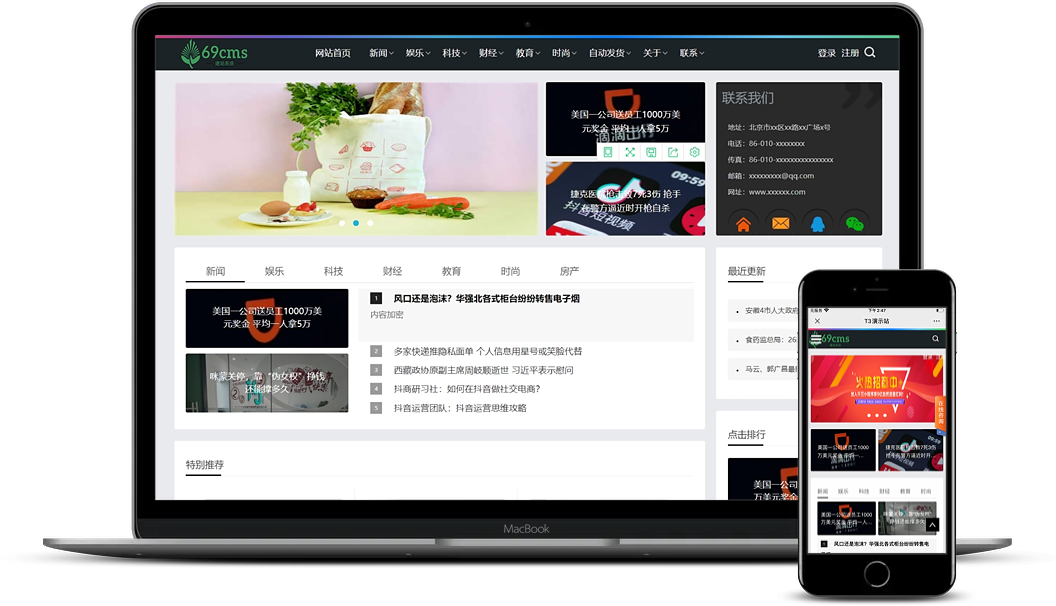The width and height of the screenshot is (1056, 606).
Task: Open the search magnifier icon in the laptop header
Action: (869, 53)
